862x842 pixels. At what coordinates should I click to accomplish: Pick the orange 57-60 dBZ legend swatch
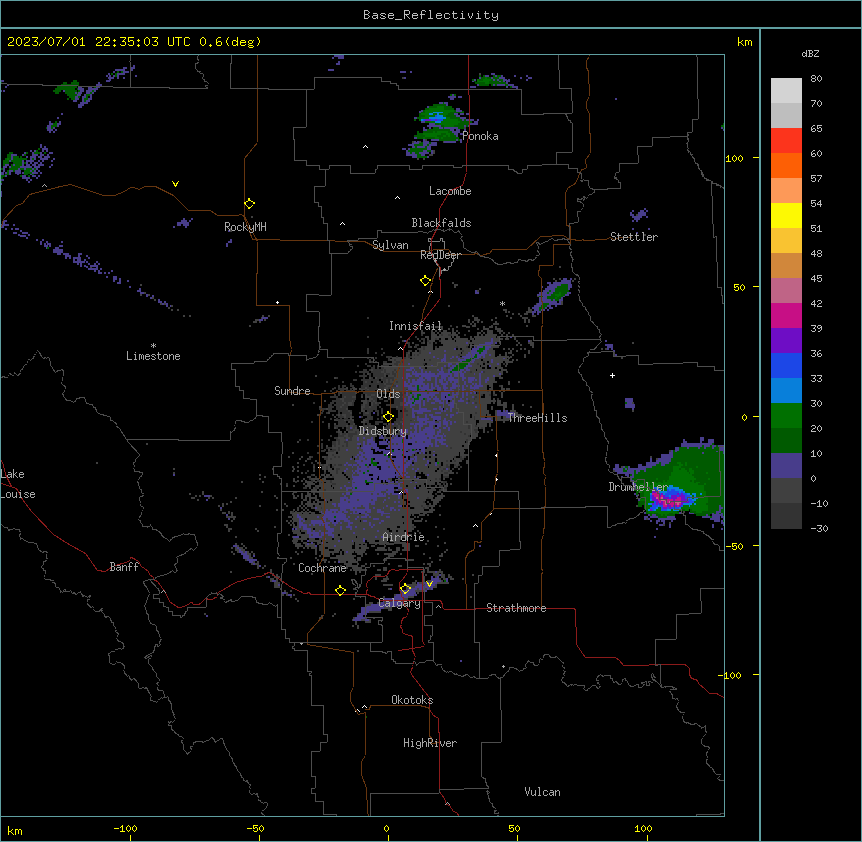coord(786,165)
